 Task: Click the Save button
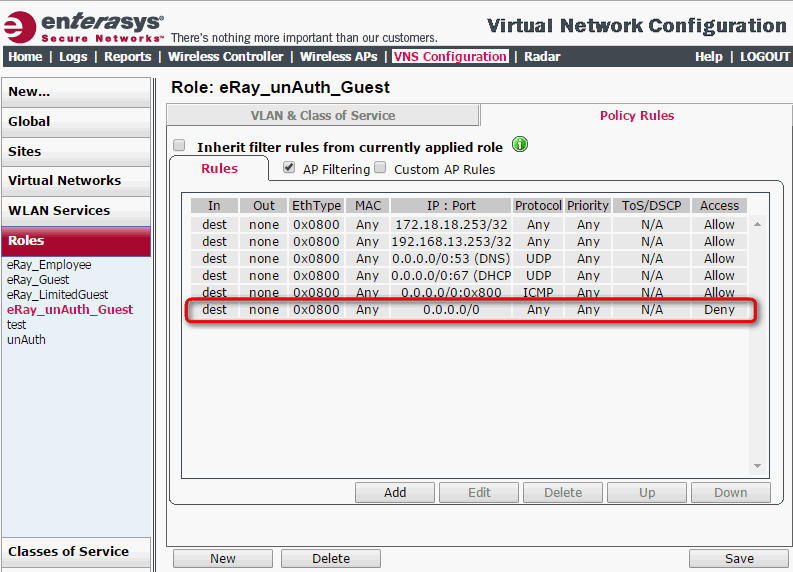[x=739, y=558]
